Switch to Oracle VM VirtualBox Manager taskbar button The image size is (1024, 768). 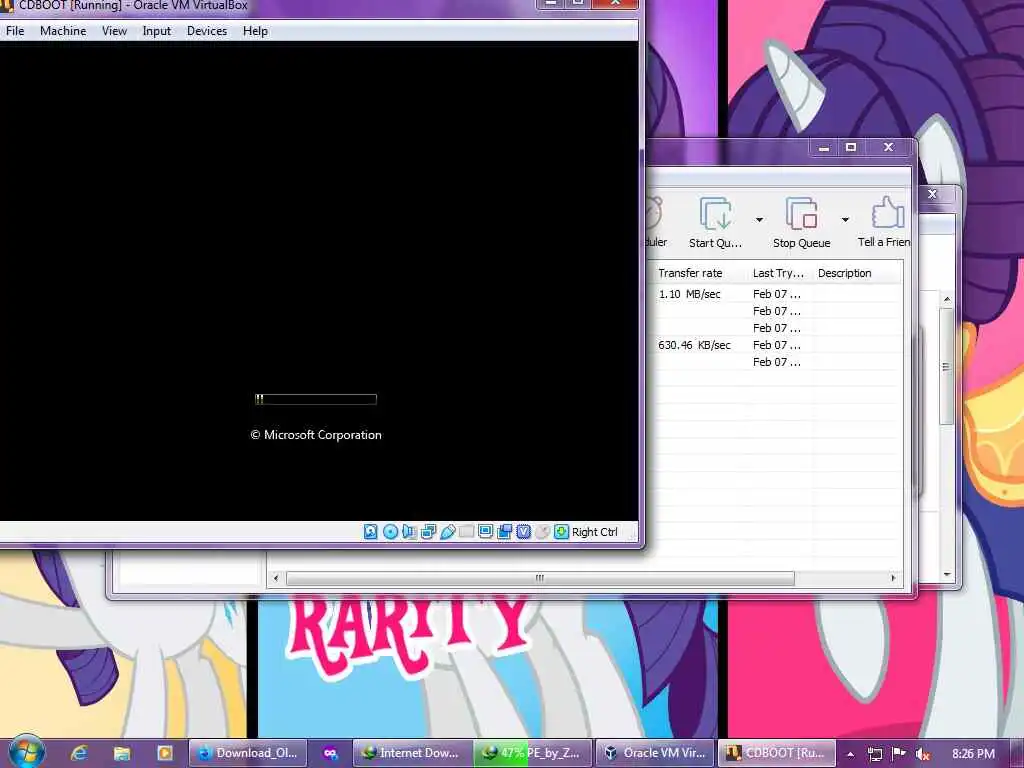655,753
